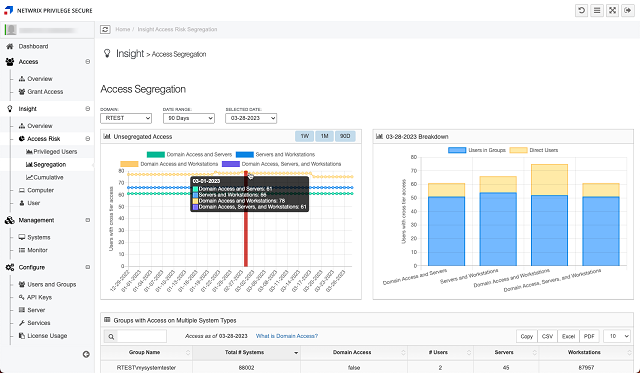Screen dimensions: 640x373
Task: Open the What is Domain Access link
Action: 287,336
